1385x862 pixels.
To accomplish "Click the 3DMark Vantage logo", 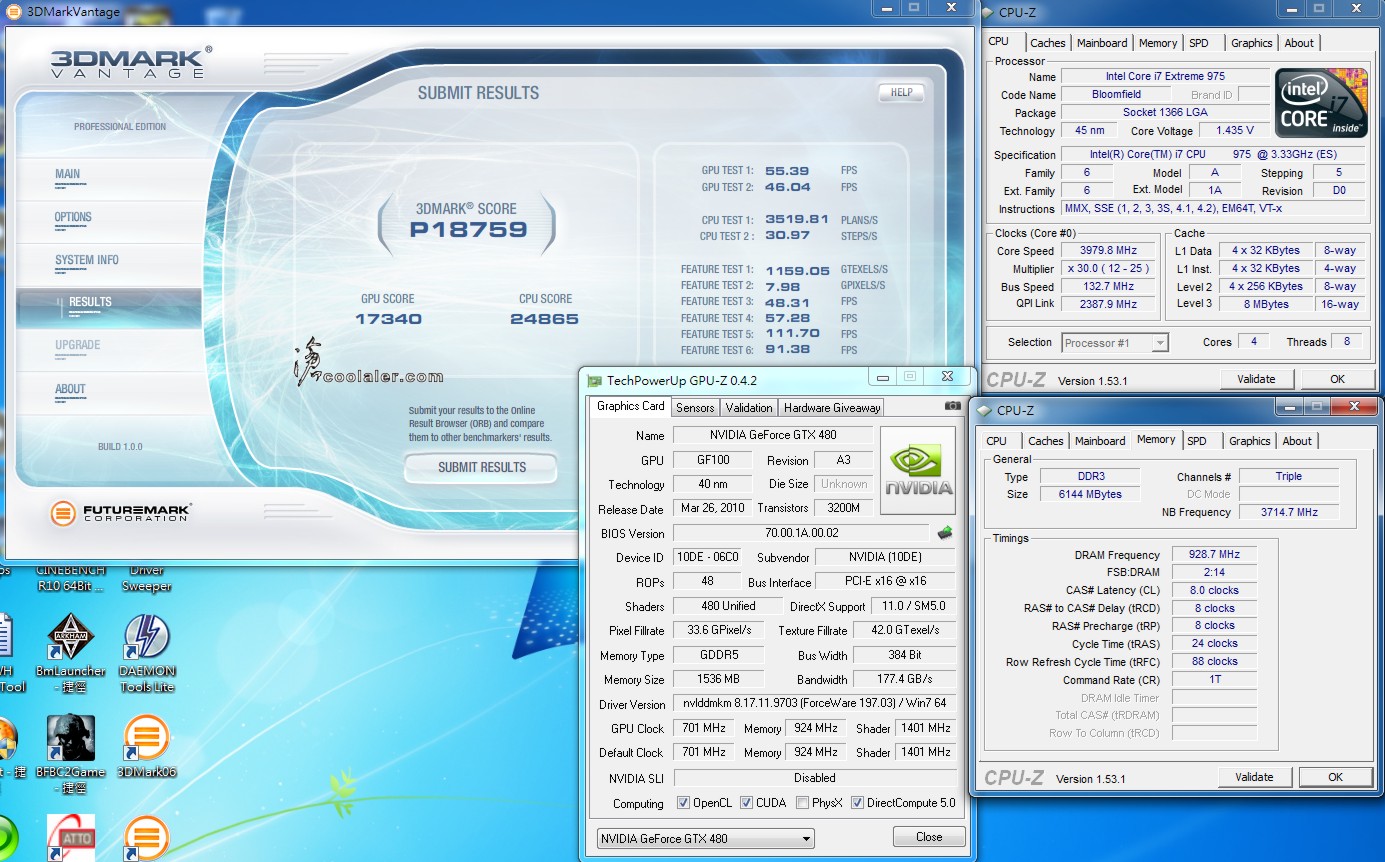I will [130, 62].
